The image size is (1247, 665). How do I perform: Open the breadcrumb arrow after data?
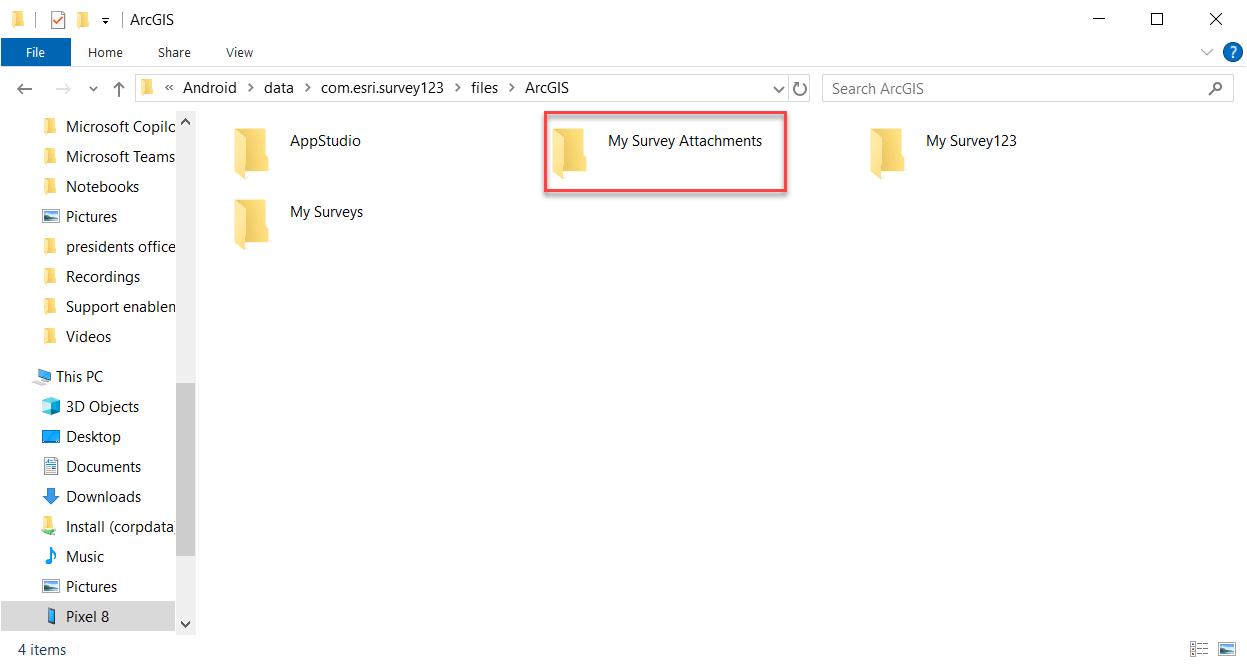(308, 88)
